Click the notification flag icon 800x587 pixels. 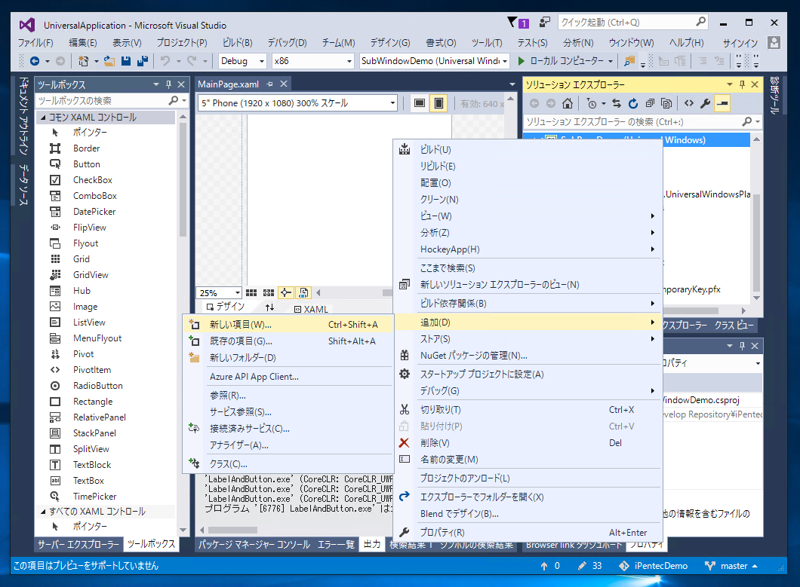point(512,22)
